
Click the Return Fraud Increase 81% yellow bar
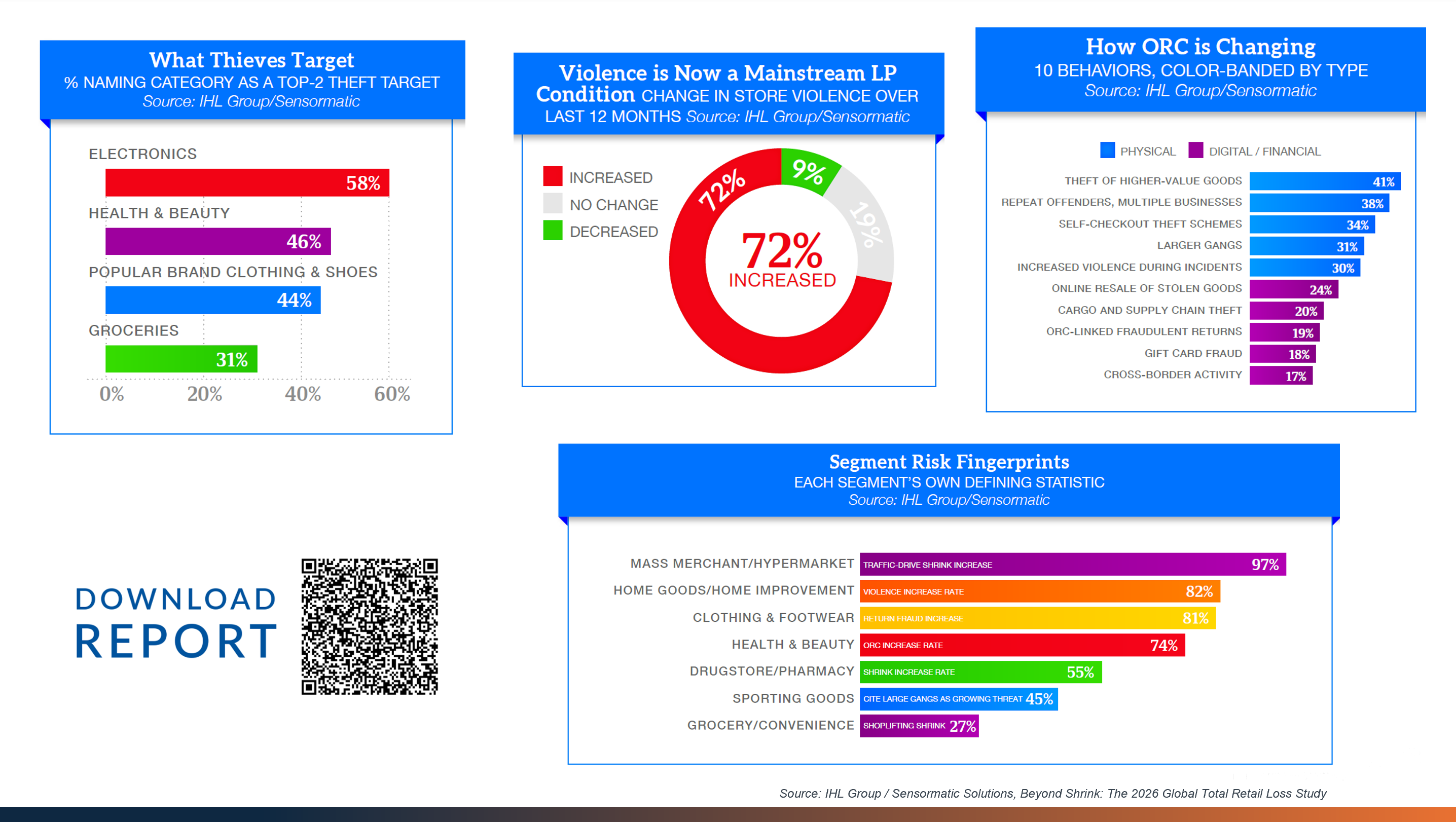pos(1037,618)
